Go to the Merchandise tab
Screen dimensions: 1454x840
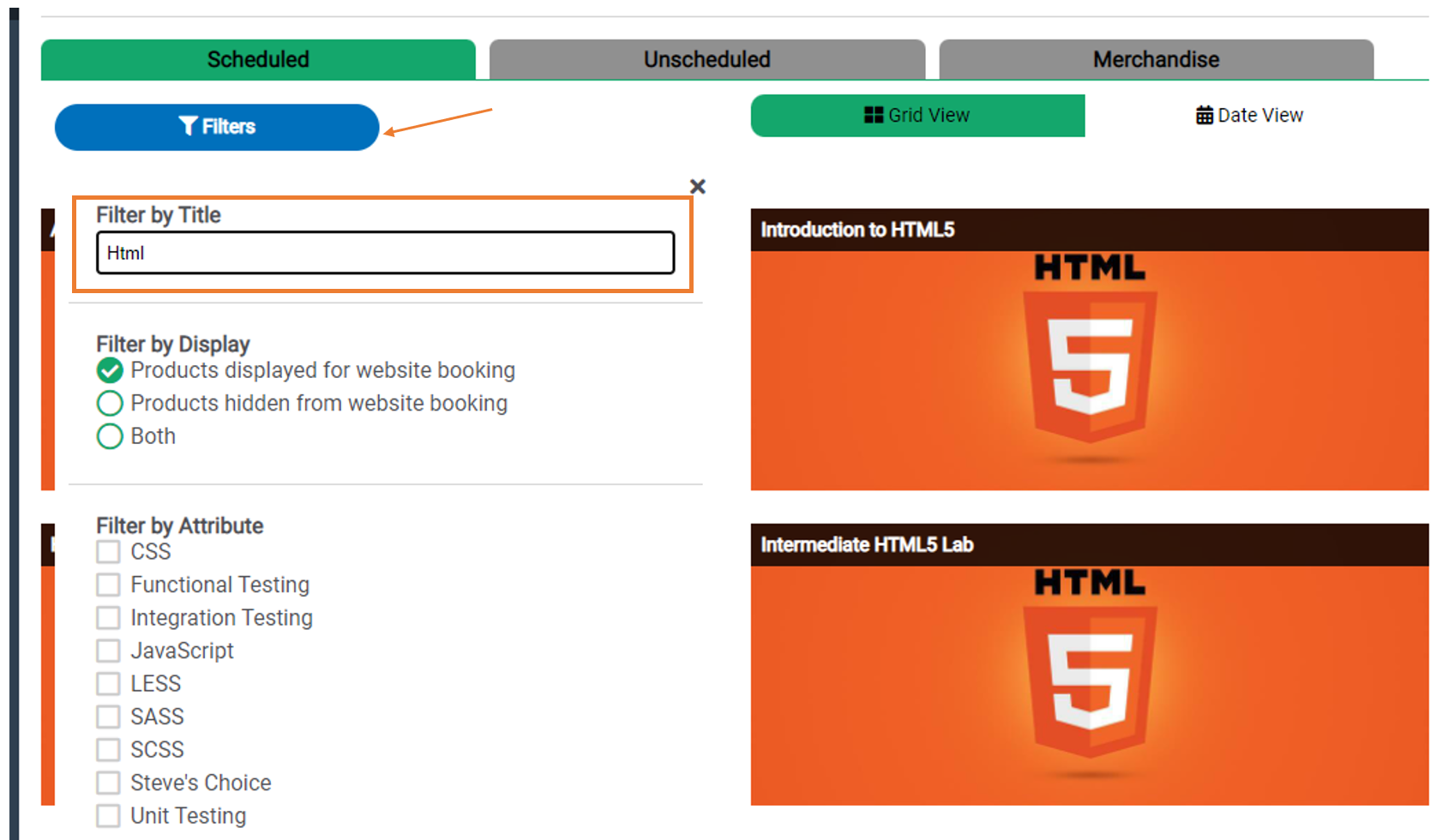(1157, 59)
